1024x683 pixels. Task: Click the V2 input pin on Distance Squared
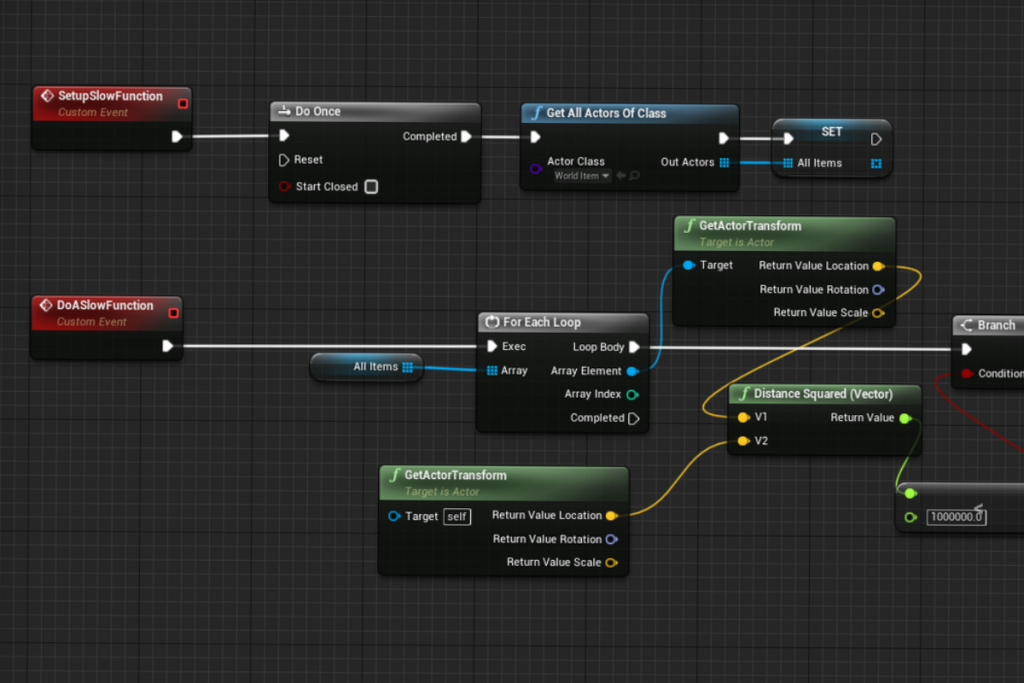point(743,441)
